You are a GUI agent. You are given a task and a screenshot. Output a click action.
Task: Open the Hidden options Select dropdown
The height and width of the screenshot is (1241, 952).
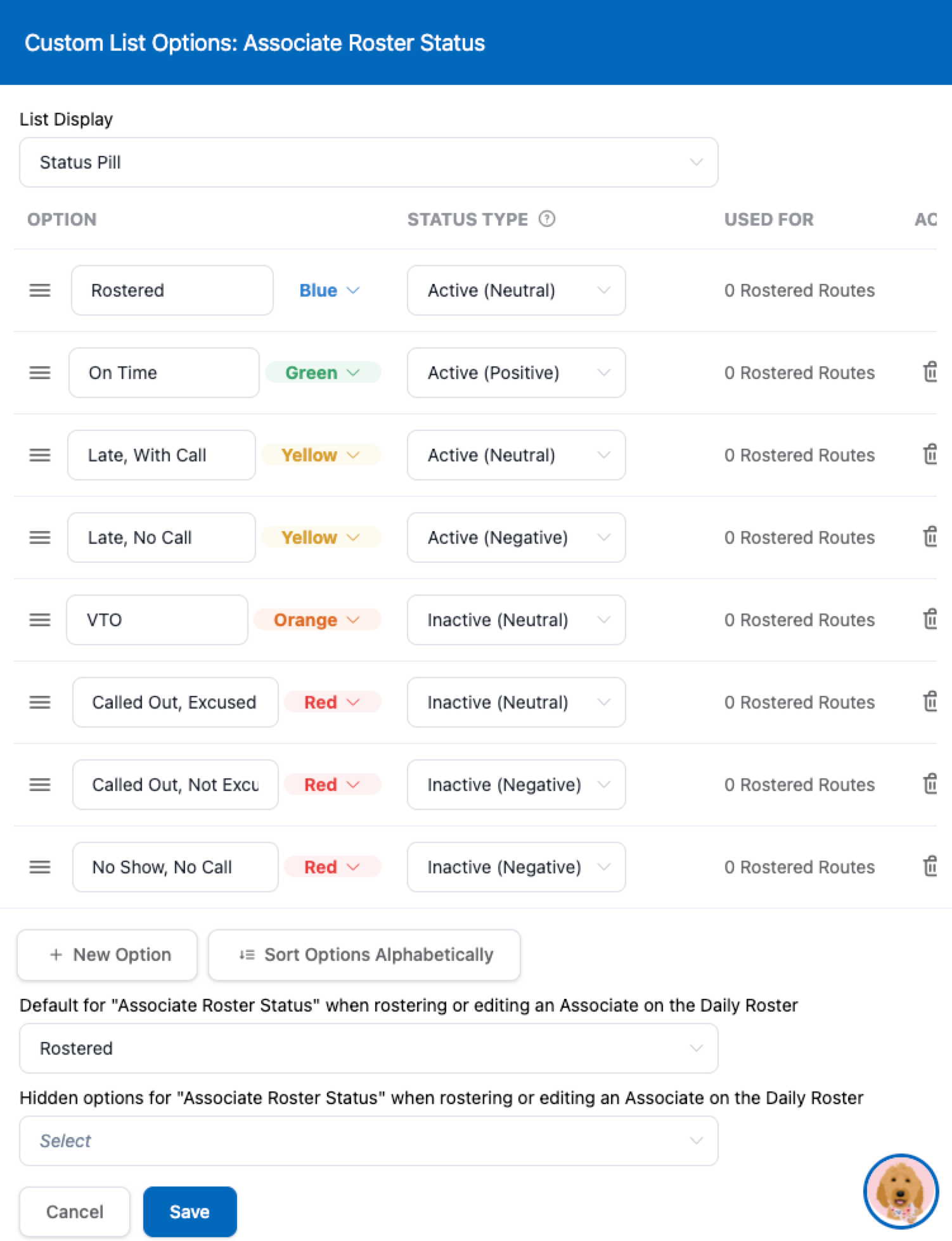[368, 1141]
